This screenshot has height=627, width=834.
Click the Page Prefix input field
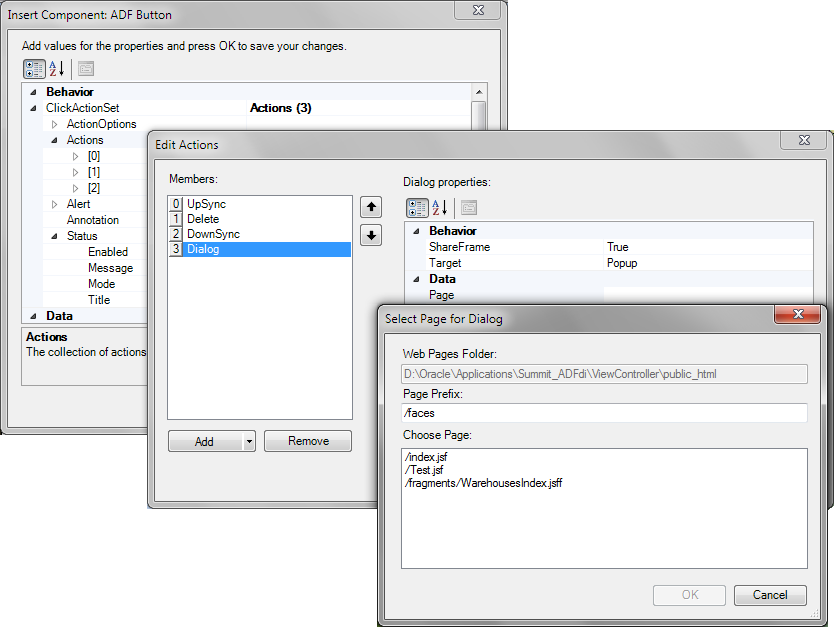(x=604, y=413)
